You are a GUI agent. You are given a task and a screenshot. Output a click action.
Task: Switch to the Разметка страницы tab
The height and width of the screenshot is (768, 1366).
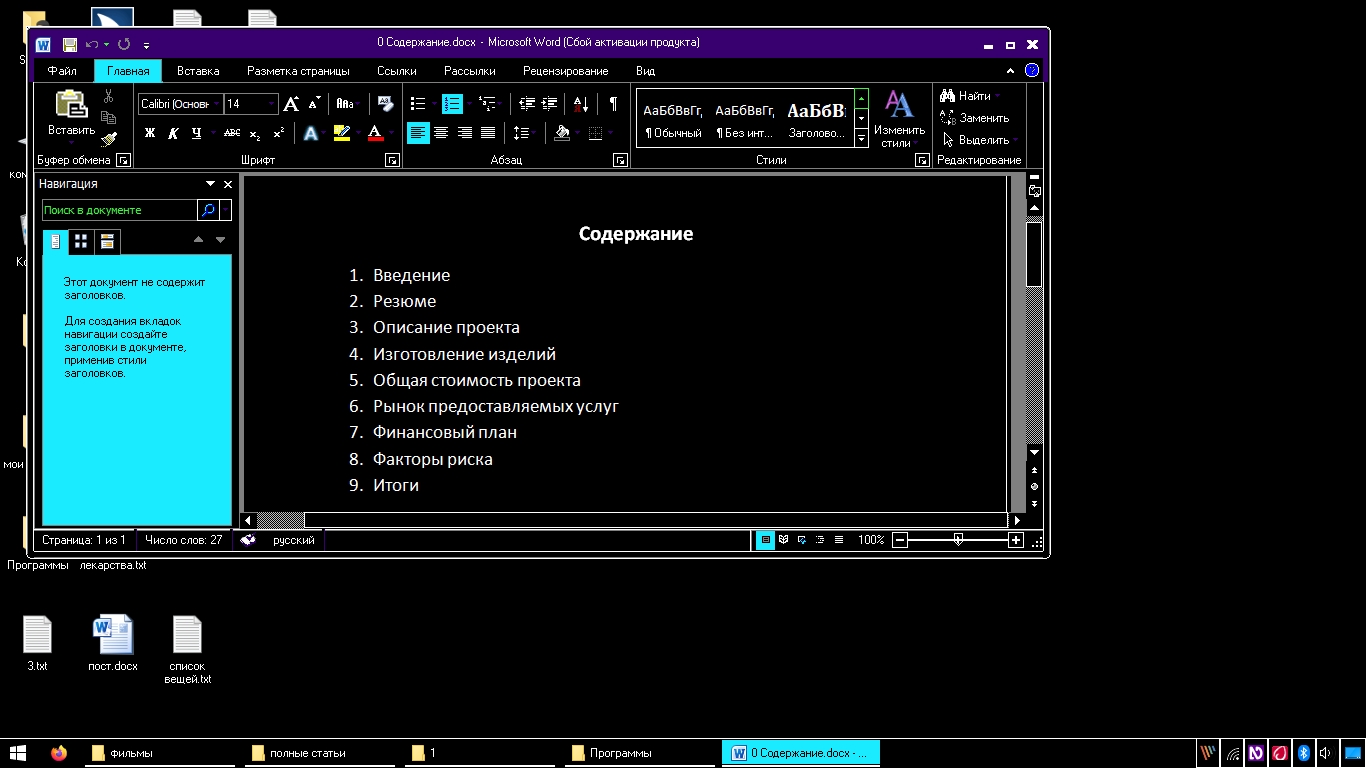[x=298, y=71]
